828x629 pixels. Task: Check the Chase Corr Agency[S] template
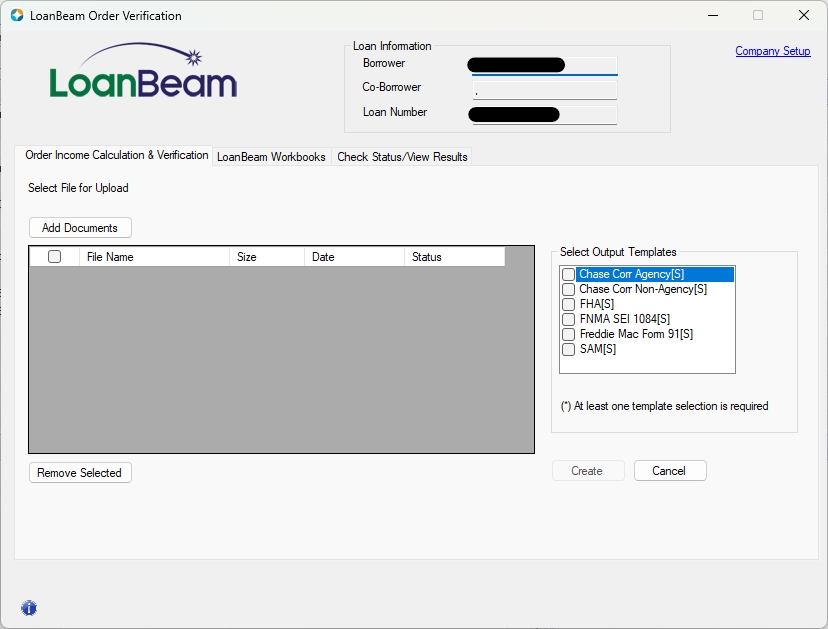click(569, 274)
